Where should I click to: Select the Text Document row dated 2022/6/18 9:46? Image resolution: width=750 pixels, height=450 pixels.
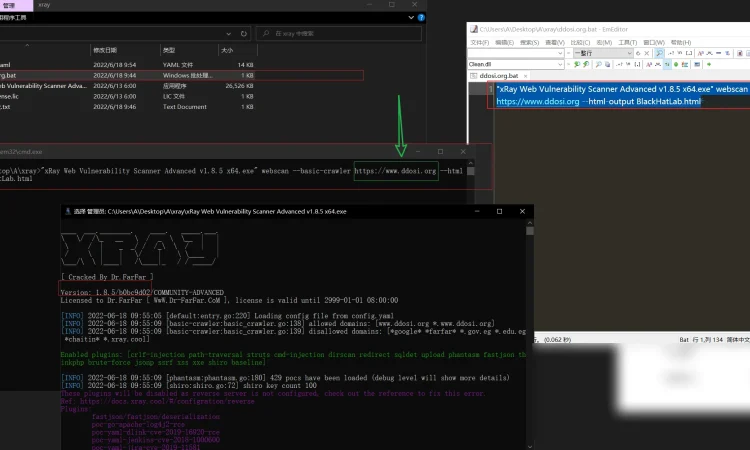(128, 107)
